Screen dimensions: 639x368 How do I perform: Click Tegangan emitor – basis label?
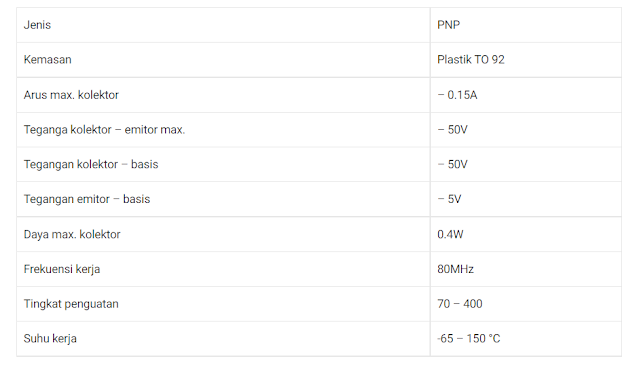(x=87, y=199)
